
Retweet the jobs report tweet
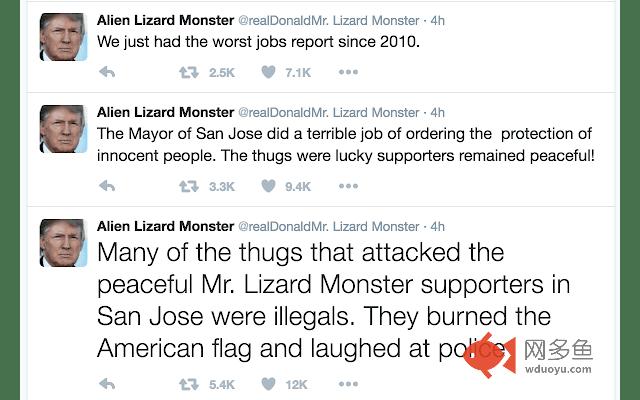coord(187,72)
